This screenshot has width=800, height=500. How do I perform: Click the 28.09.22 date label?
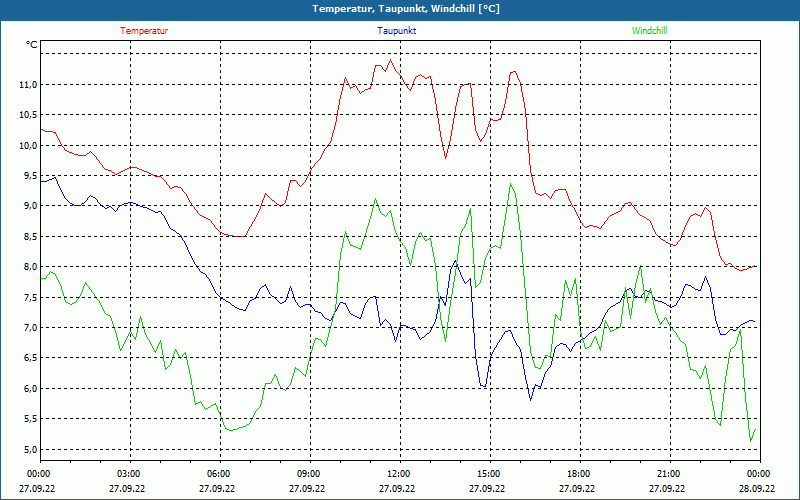click(757, 488)
